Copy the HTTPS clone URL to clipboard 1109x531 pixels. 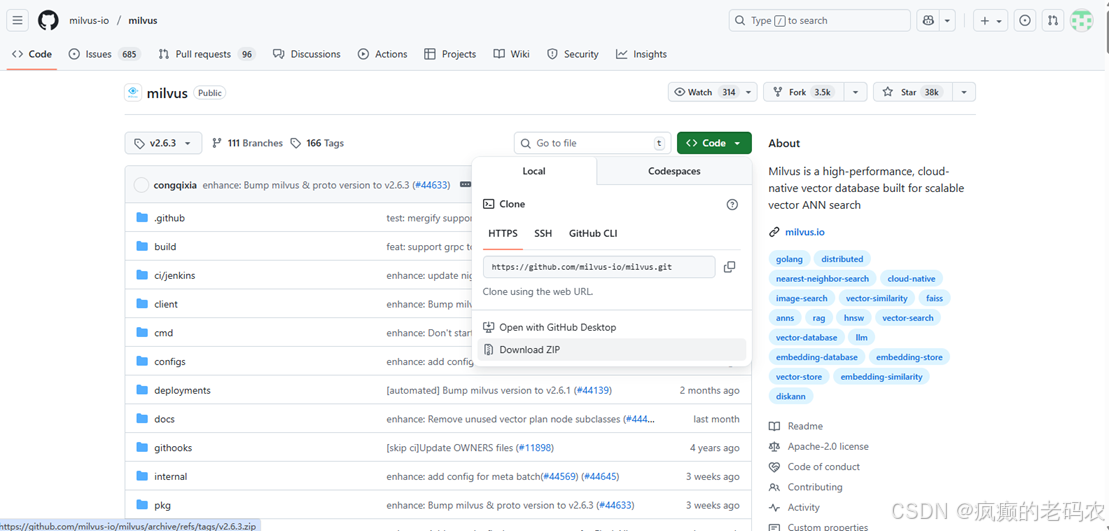point(729,267)
